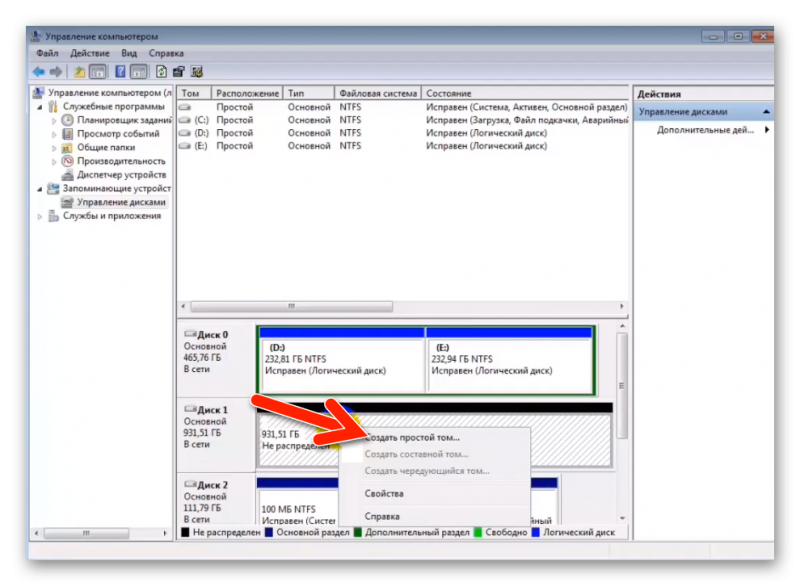Select the (E:) volume row label
The height and width of the screenshot is (586, 800).
click(201, 146)
